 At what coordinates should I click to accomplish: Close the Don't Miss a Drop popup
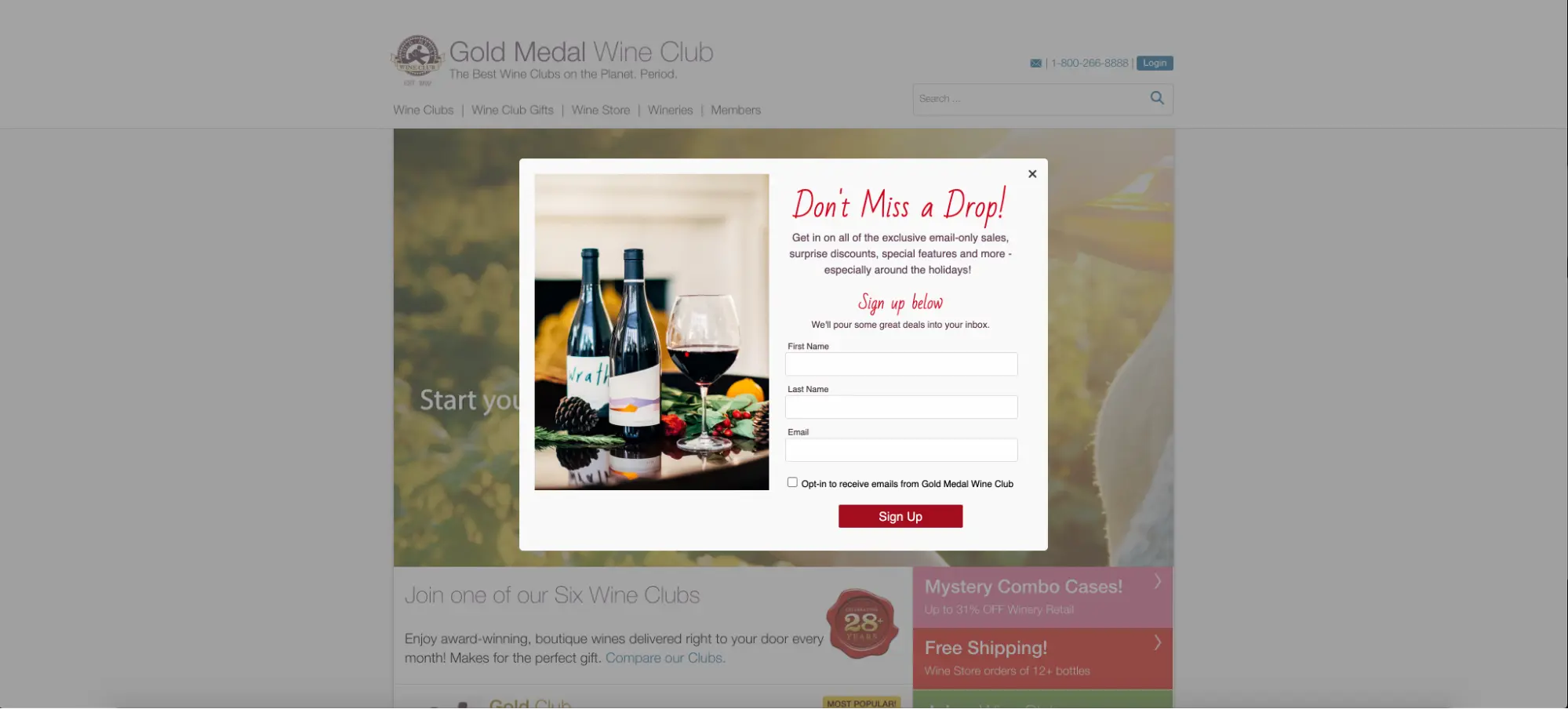tap(1032, 174)
